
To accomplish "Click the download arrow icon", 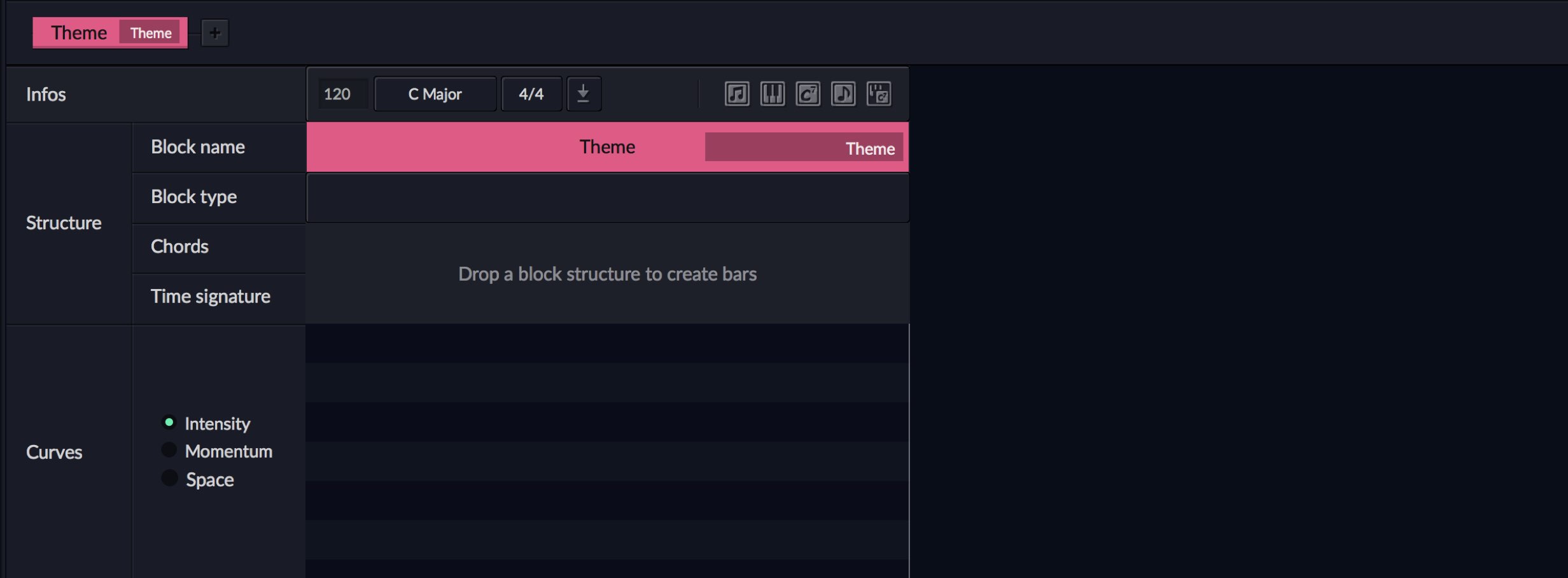I will coord(584,94).
